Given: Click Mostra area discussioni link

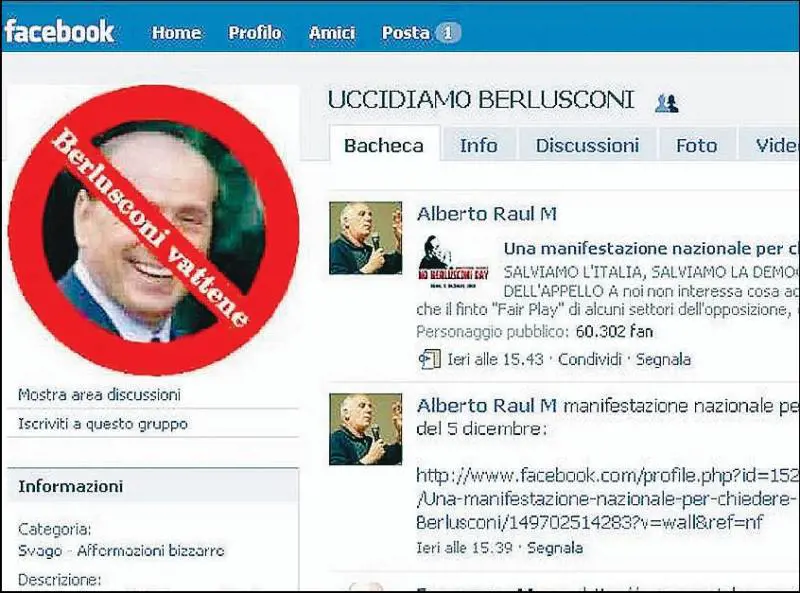Looking at the screenshot, I should click(99, 394).
